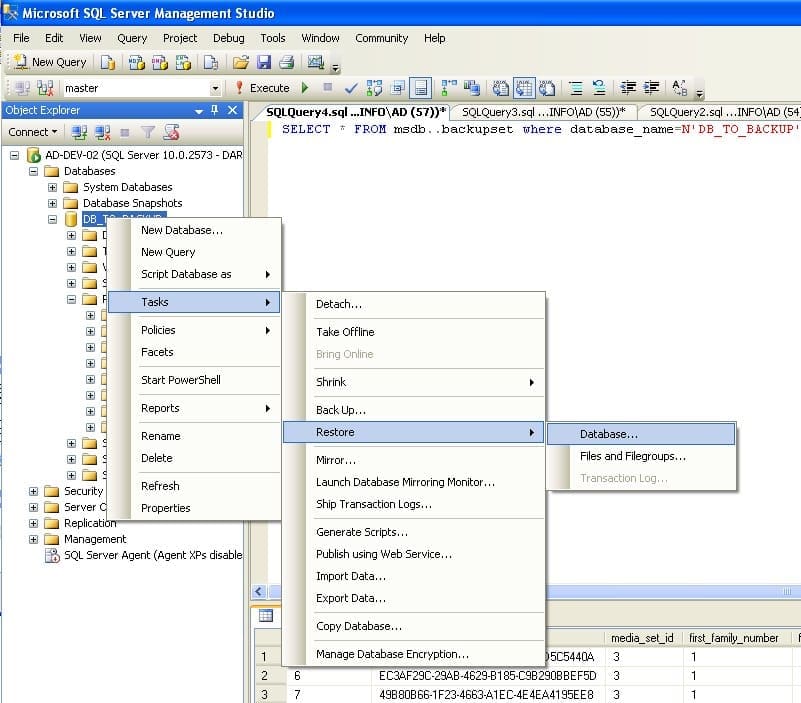Viewport: 801px width, 703px height.
Task: Click Detach... in Tasks submenu
Action: point(414,304)
